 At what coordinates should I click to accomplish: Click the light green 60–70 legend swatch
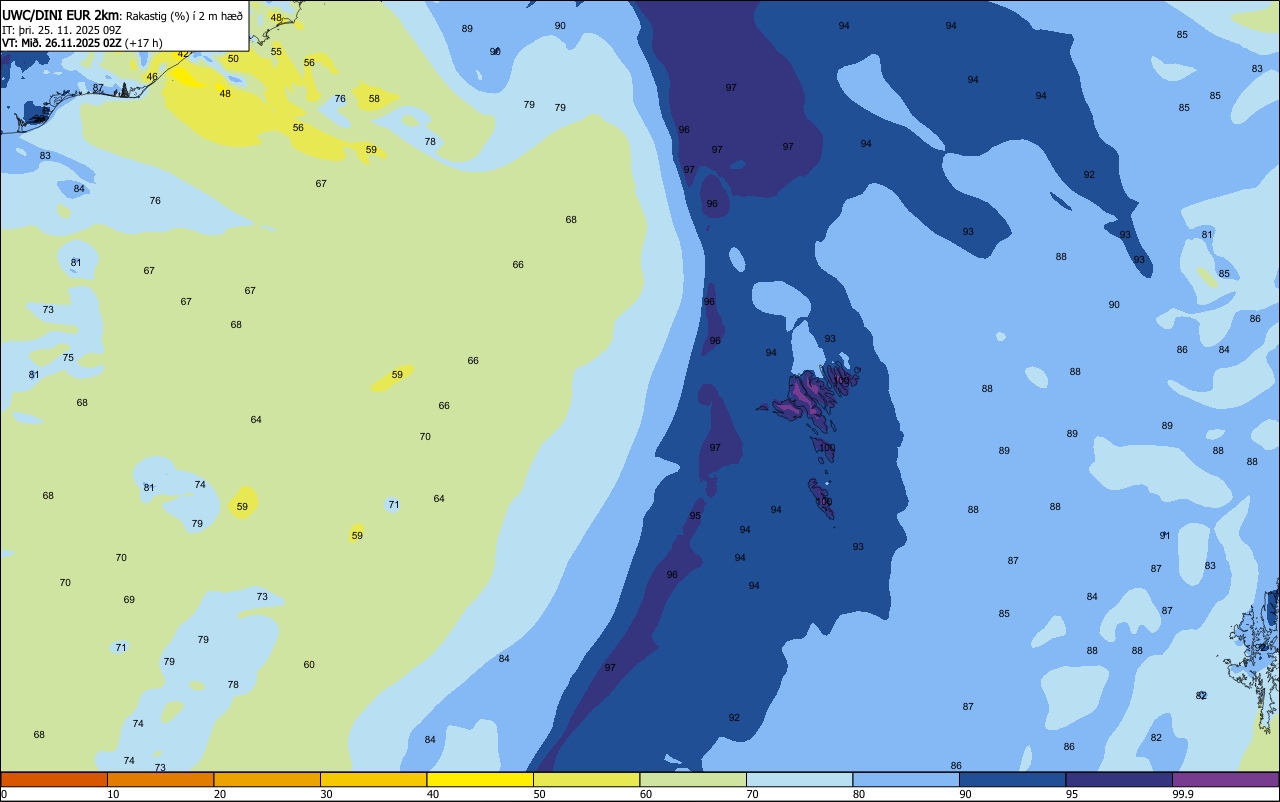point(693,779)
